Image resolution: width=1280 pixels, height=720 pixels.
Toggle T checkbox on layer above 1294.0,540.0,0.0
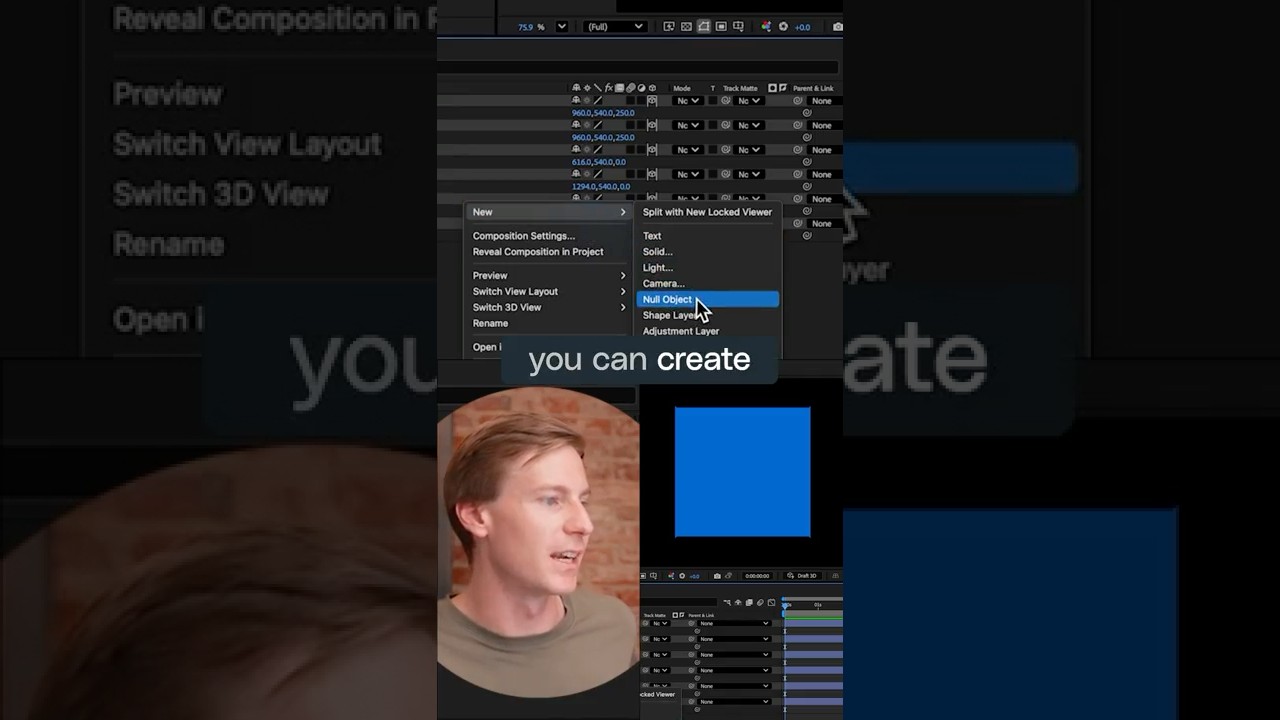712,173
